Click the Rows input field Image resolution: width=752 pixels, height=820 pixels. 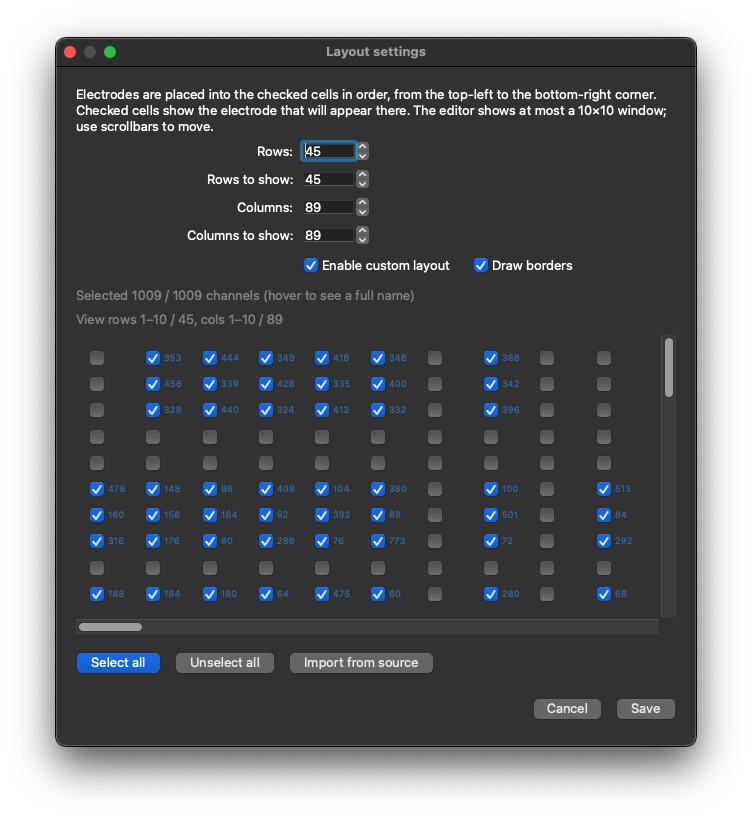(x=328, y=151)
